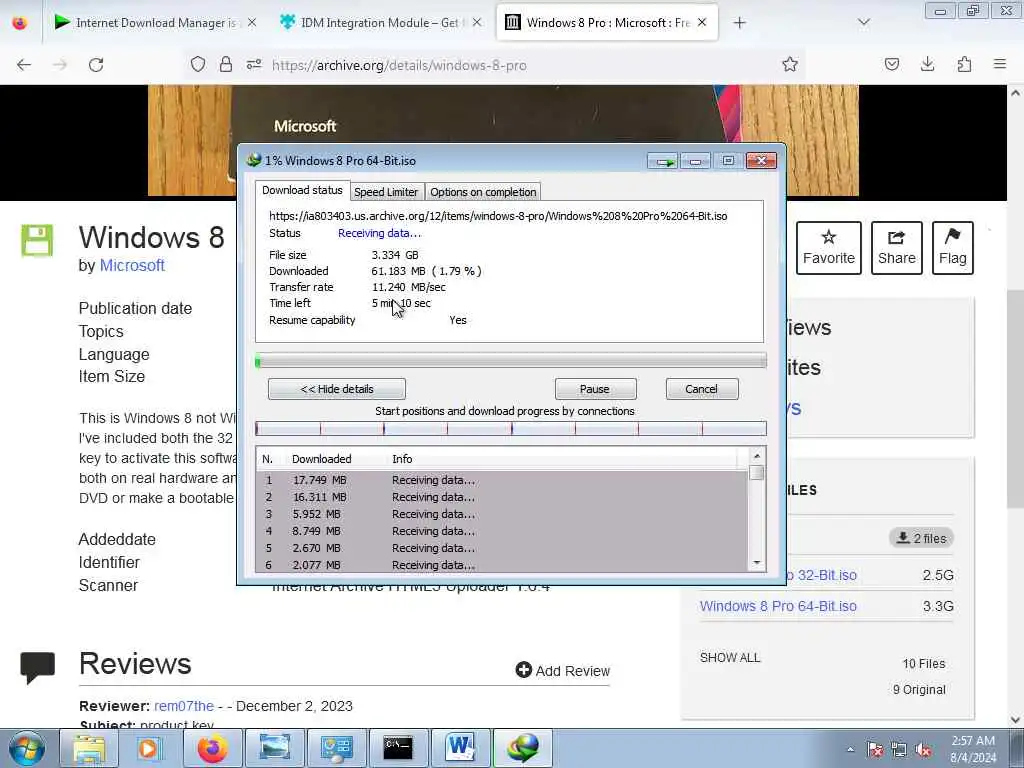The image size is (1024, 768).
Task: Open the command prompt taskbar icon
Action: pos(398,748)
